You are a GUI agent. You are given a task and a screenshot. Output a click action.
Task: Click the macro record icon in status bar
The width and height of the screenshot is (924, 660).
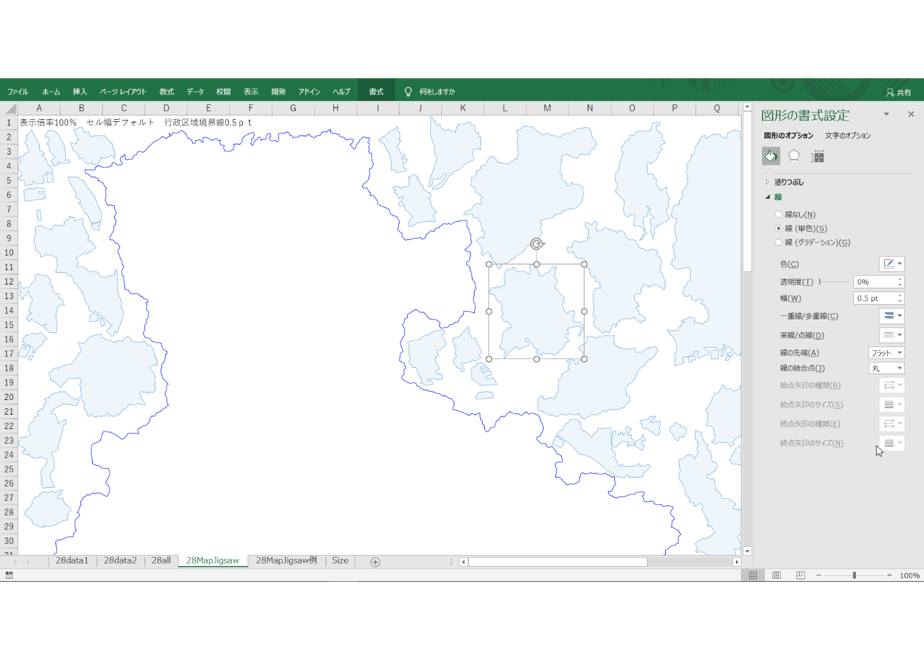pyautogui.click(x=9, y=575)
